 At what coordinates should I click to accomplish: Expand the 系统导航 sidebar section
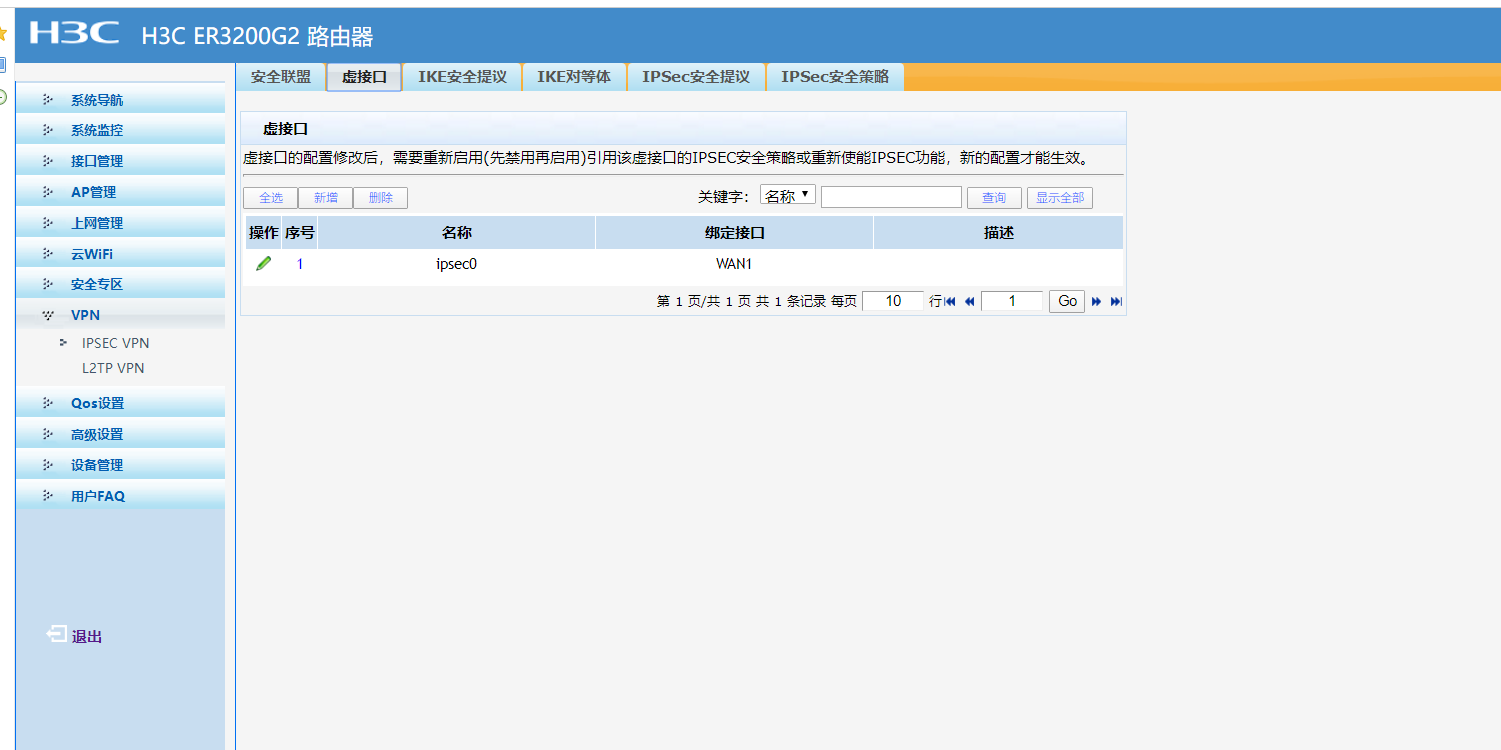tap(120, 100)
